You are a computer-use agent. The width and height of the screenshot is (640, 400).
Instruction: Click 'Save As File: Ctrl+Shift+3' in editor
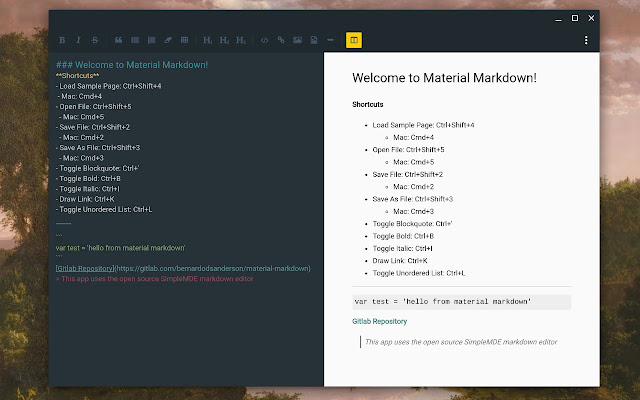[x=98, y=147]
